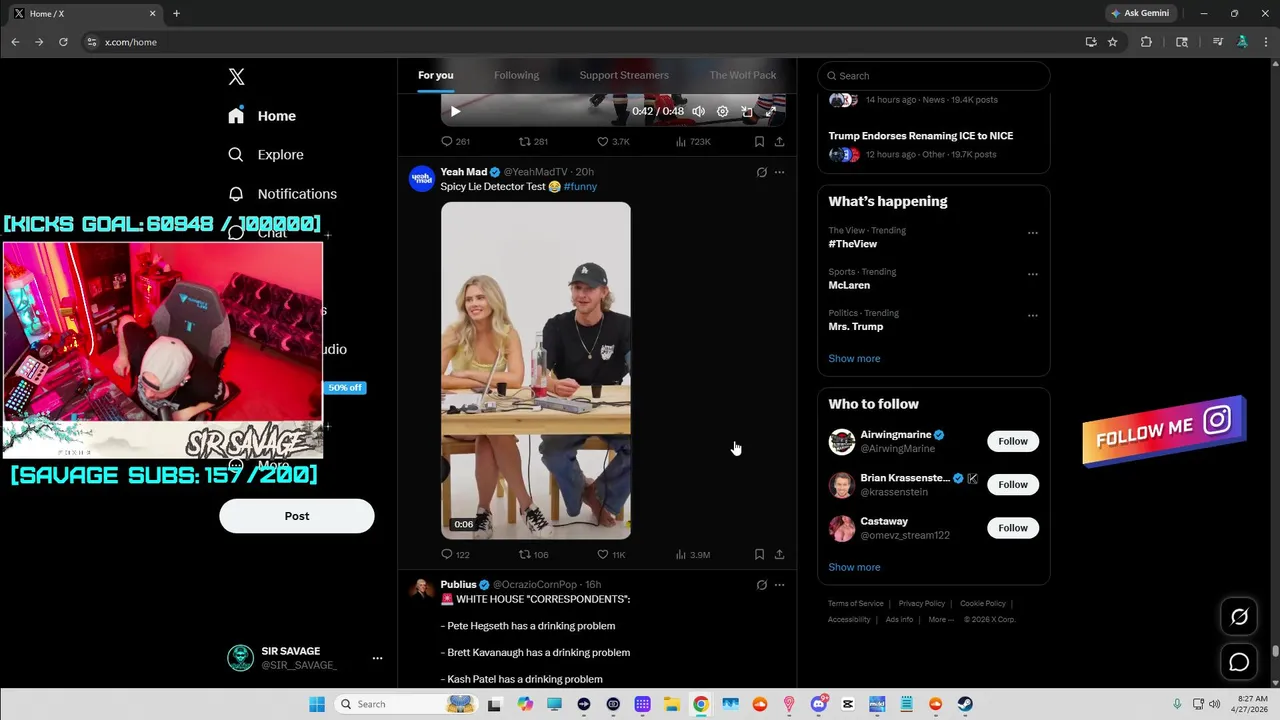View analytics for the 723K views post
This screenshot has height=720, width=1280.
[x=693, y=142]
